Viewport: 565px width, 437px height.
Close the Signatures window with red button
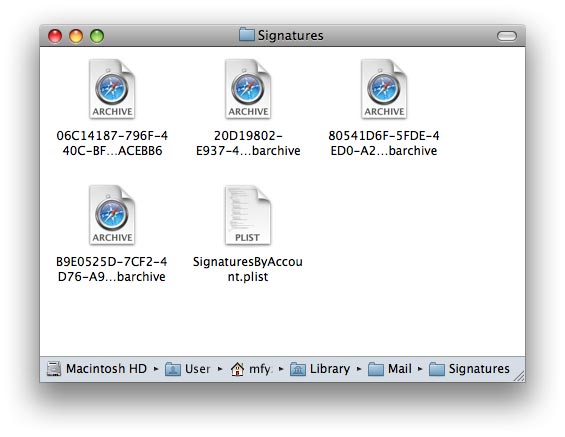point(55,36)
